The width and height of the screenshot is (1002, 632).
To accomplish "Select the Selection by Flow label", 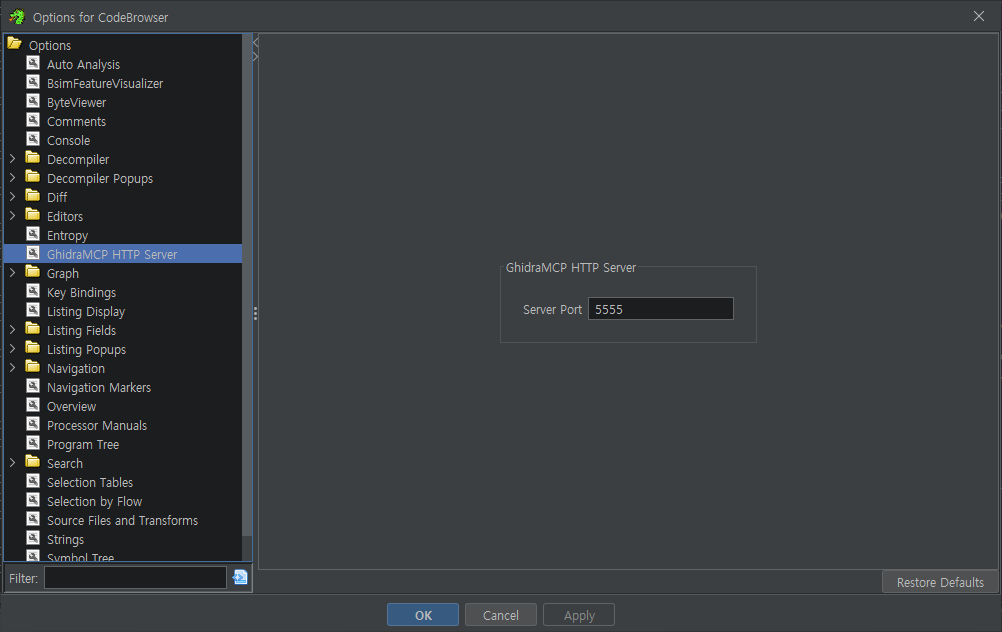I will 94,502.
